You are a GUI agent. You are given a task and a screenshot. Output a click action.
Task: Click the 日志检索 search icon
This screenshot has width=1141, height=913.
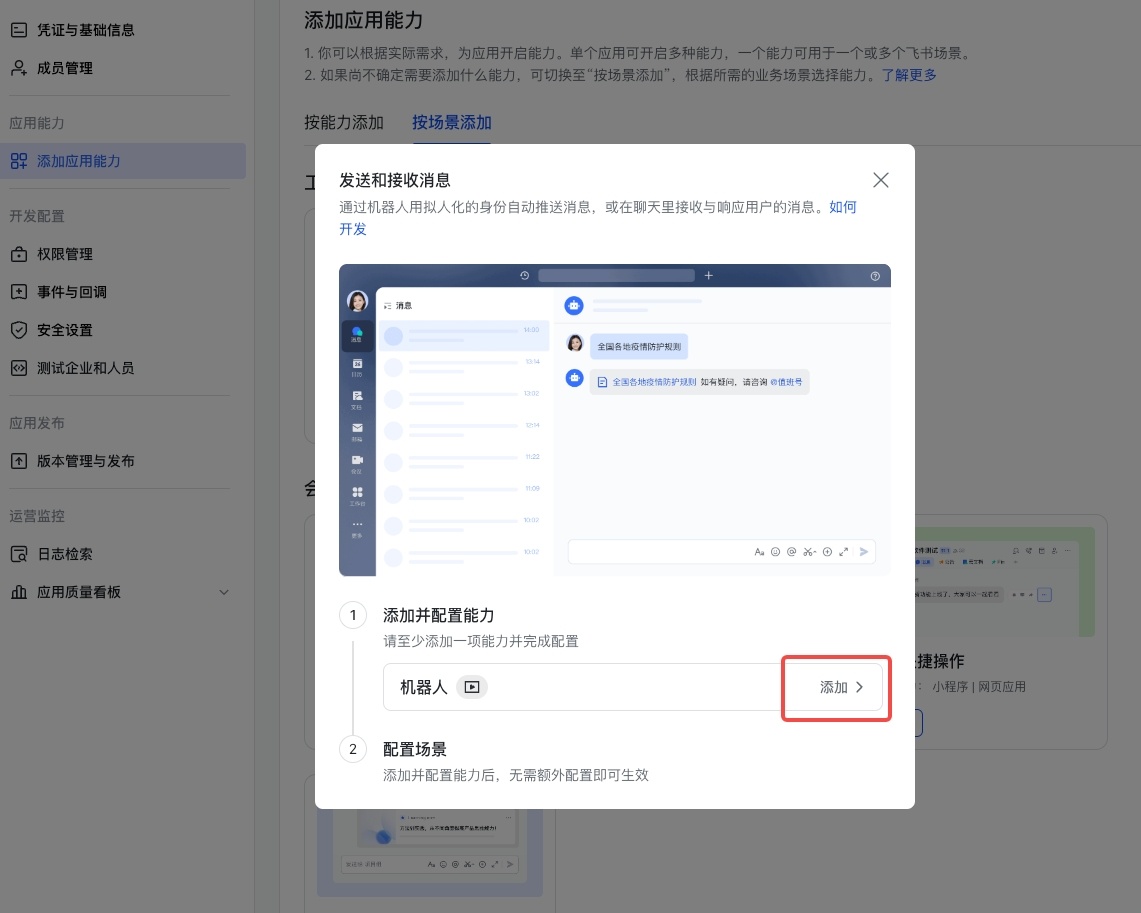tap(19, 554)
